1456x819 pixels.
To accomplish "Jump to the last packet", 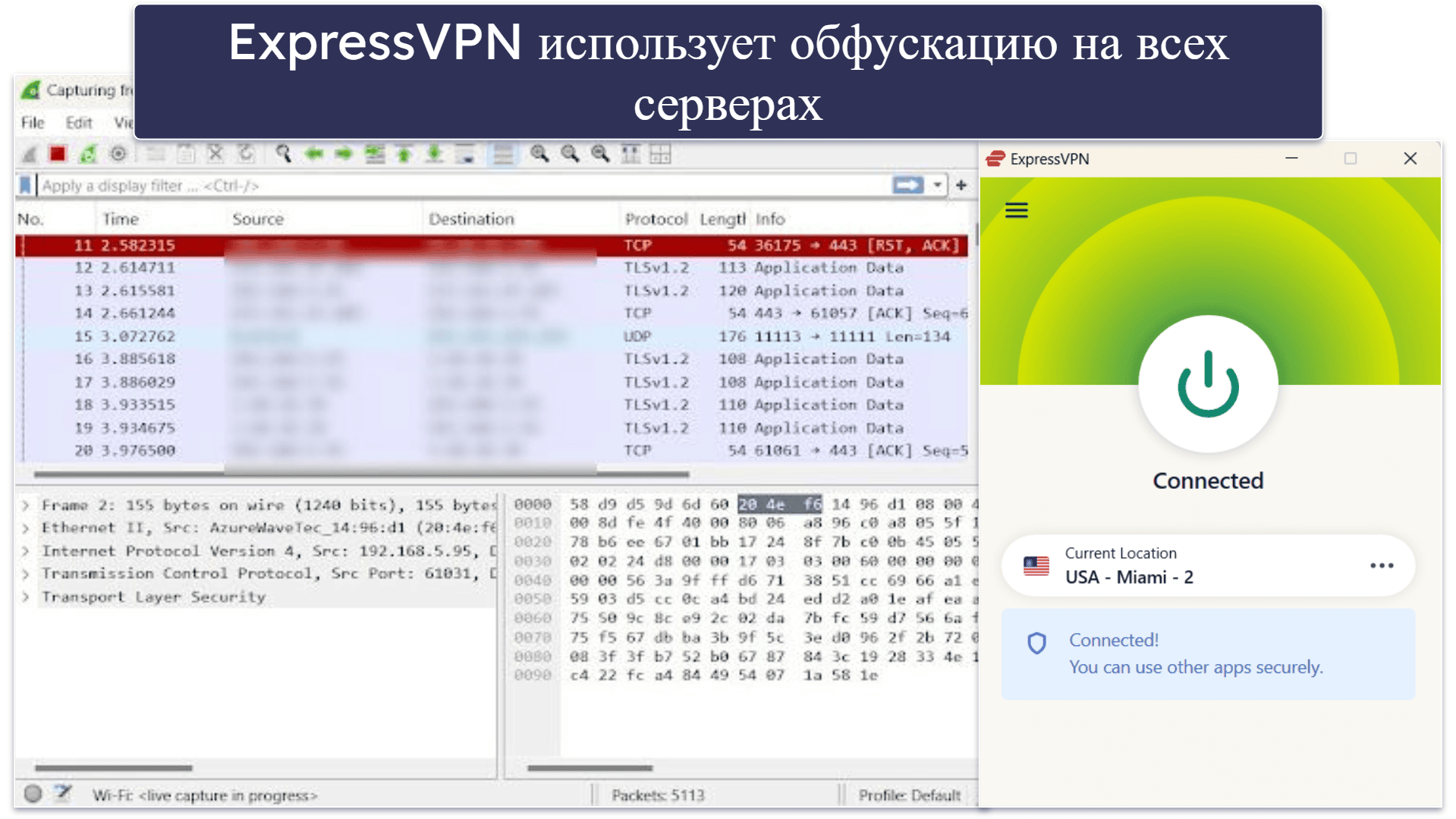I will click(434, 154).
